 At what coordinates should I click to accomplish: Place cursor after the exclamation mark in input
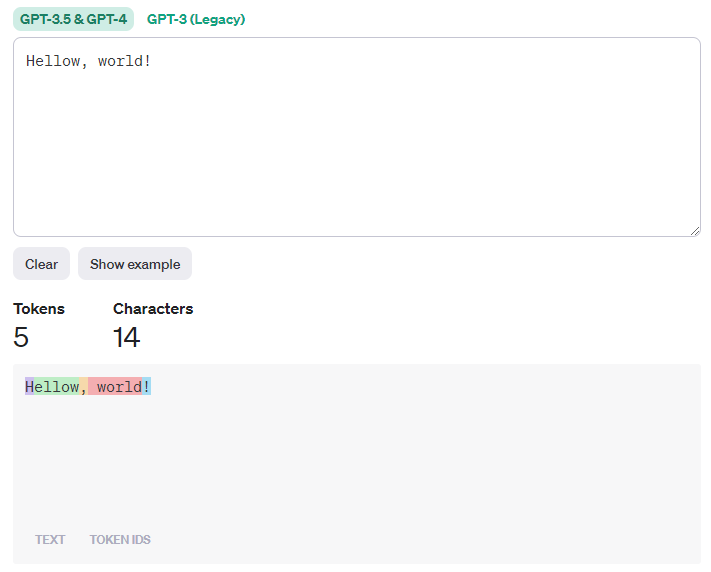pos(152,61)
